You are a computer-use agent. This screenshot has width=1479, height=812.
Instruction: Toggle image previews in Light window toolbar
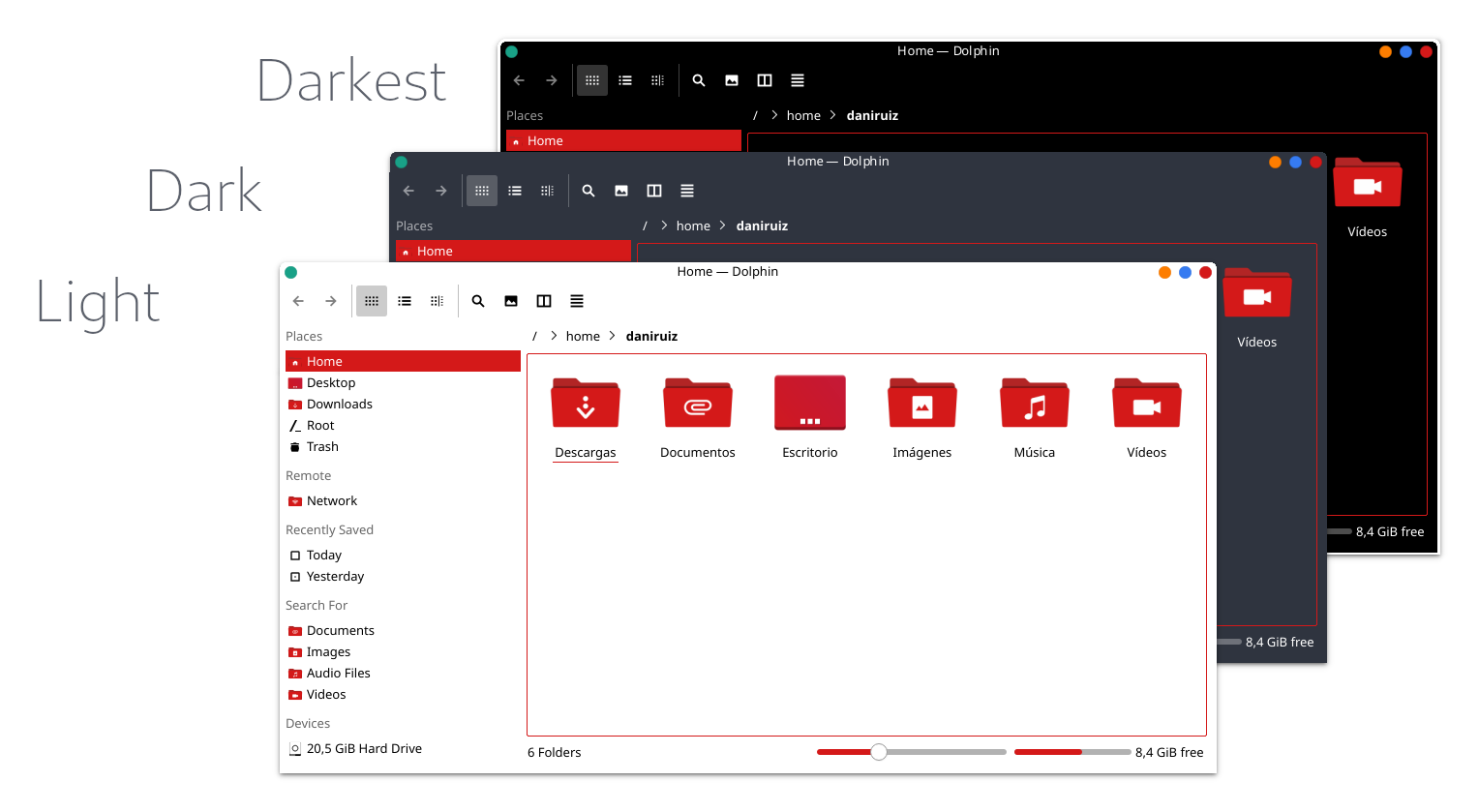[x=511, y=301]
